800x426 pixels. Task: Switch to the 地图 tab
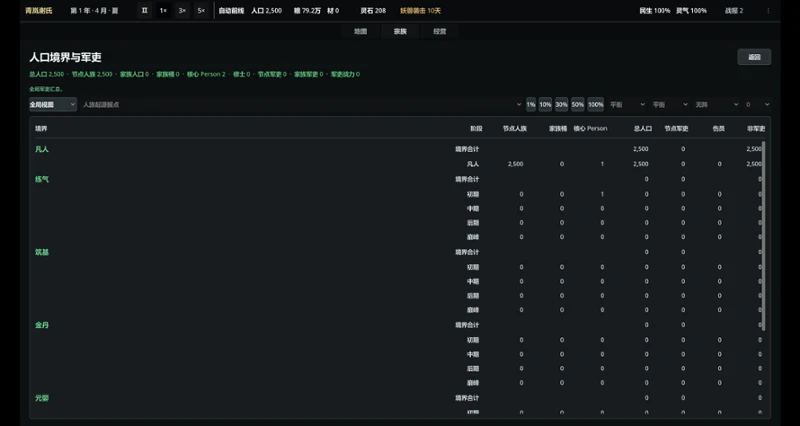[x=361, y=31]
